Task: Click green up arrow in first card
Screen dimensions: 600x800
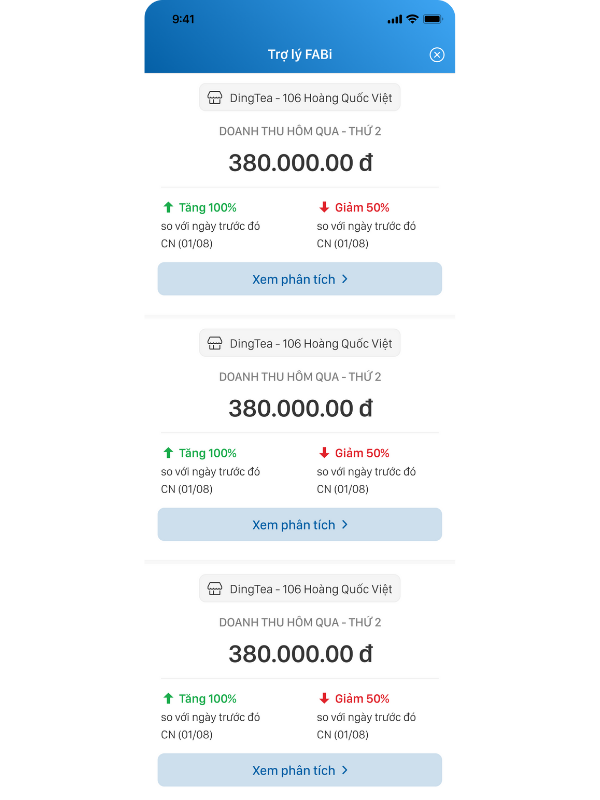Action: 168,207
